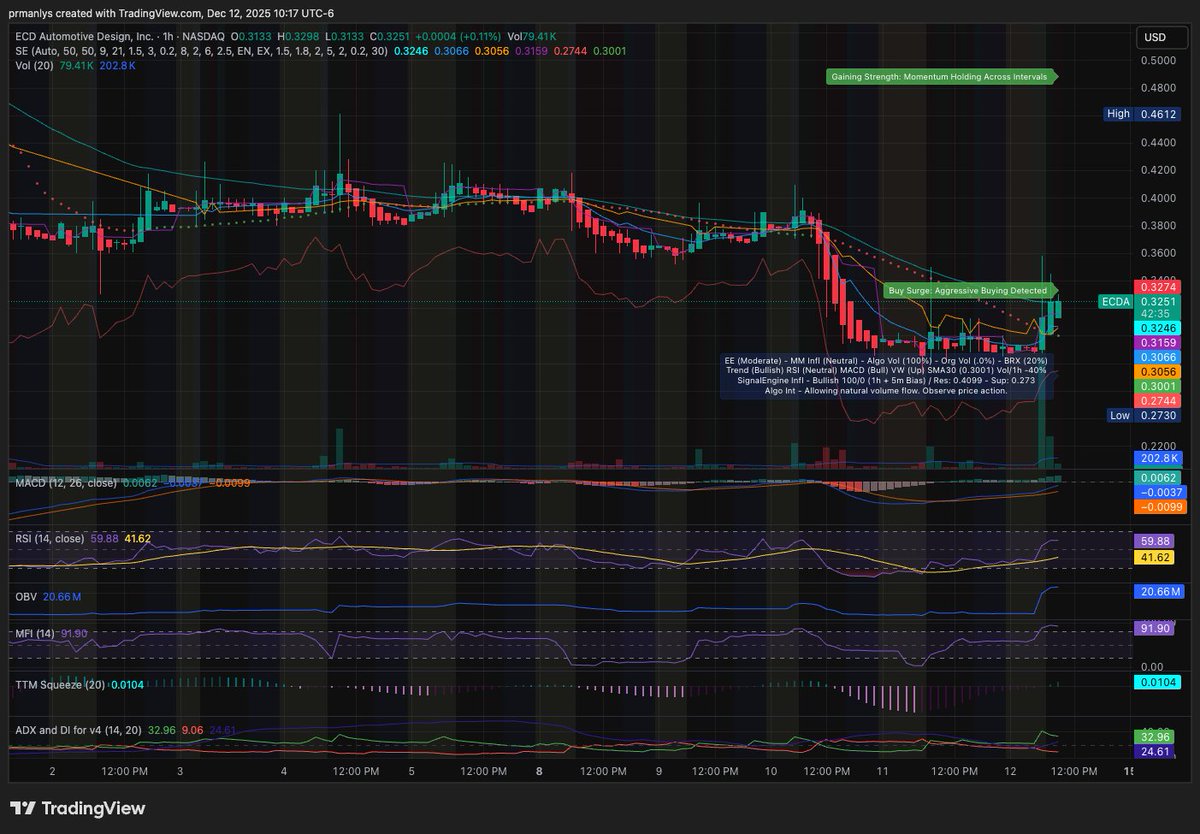Viewport: 1200px width, 834px height.
Task: Click the 24.61 ADX axis tag
Action: [1156, 751]
